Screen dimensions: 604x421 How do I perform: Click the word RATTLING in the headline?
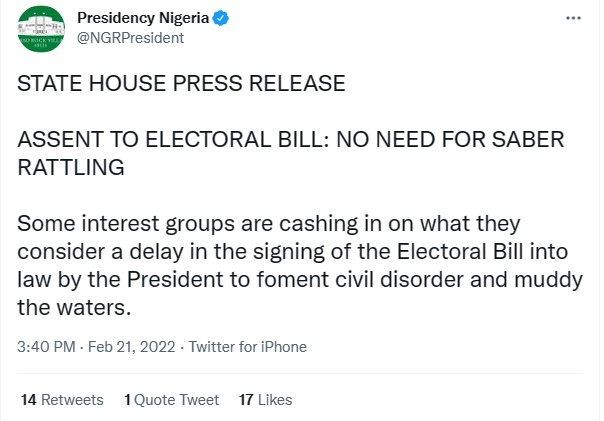70,167
